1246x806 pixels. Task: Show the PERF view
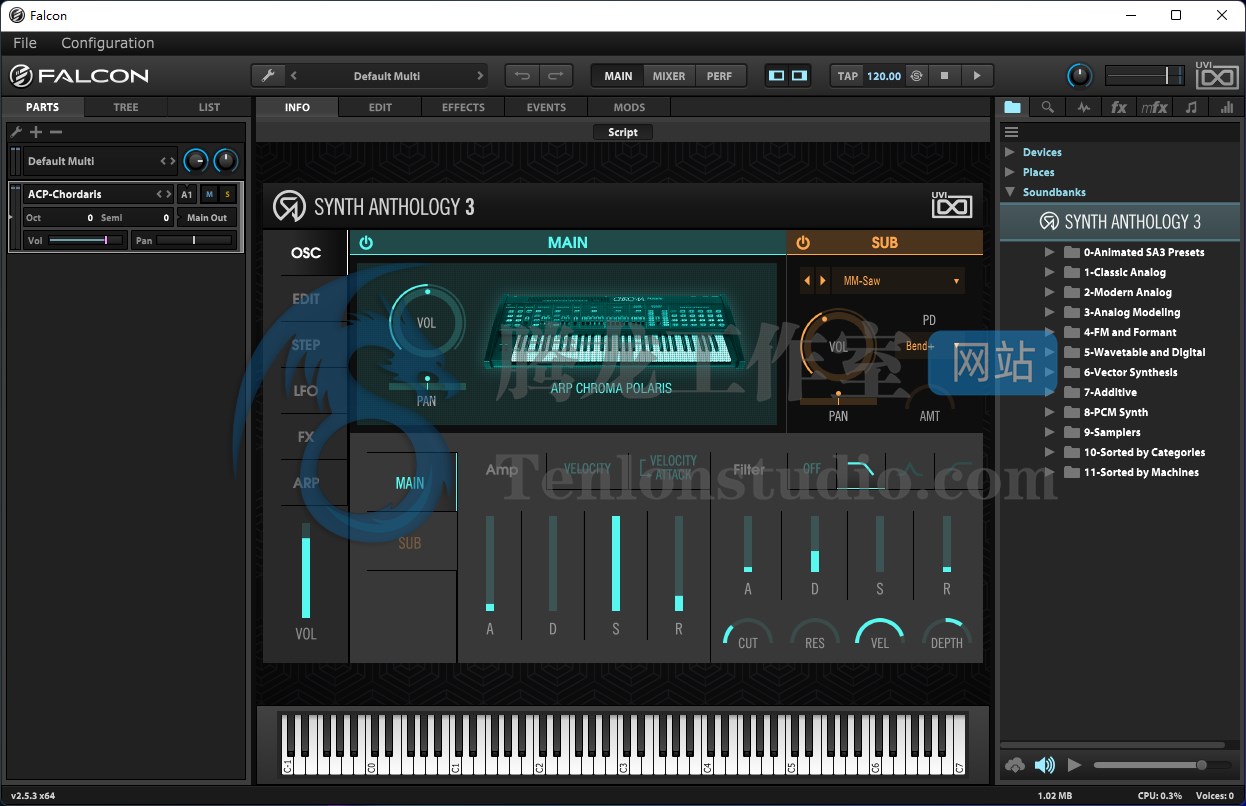tap(719, 76)
